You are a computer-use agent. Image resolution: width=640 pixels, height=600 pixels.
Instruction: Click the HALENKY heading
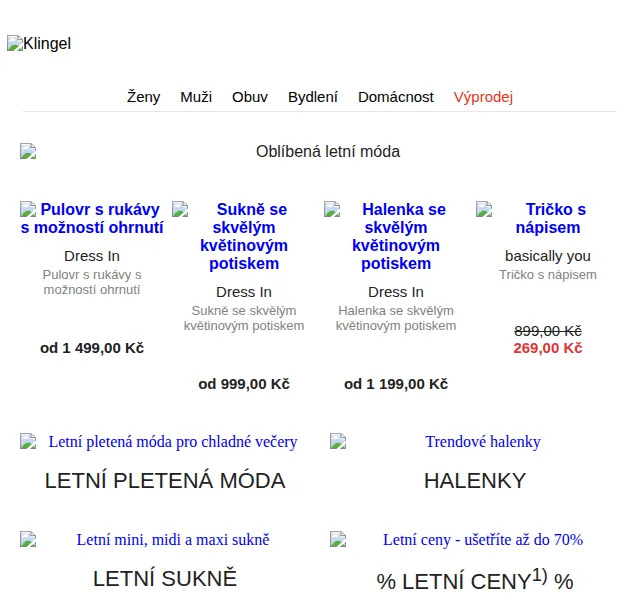(x=475, y=480)
